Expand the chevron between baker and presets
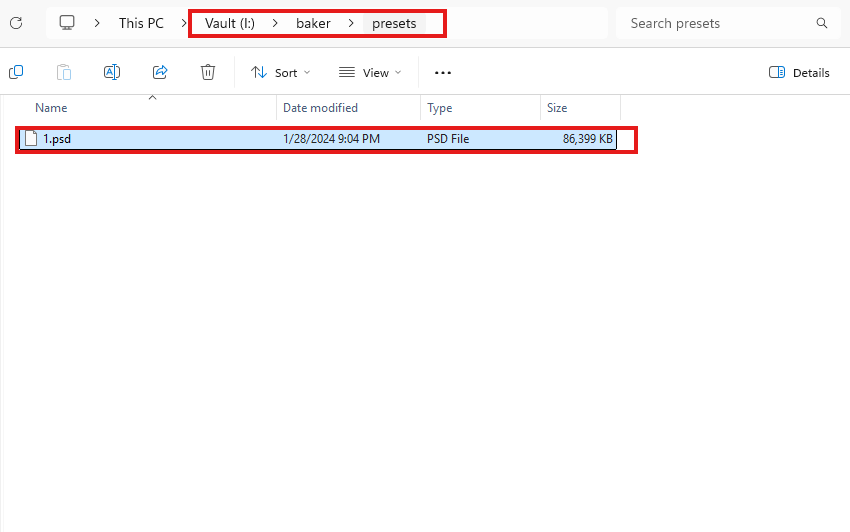The width and height of the screenshot is (850, 532). (351, 23)
